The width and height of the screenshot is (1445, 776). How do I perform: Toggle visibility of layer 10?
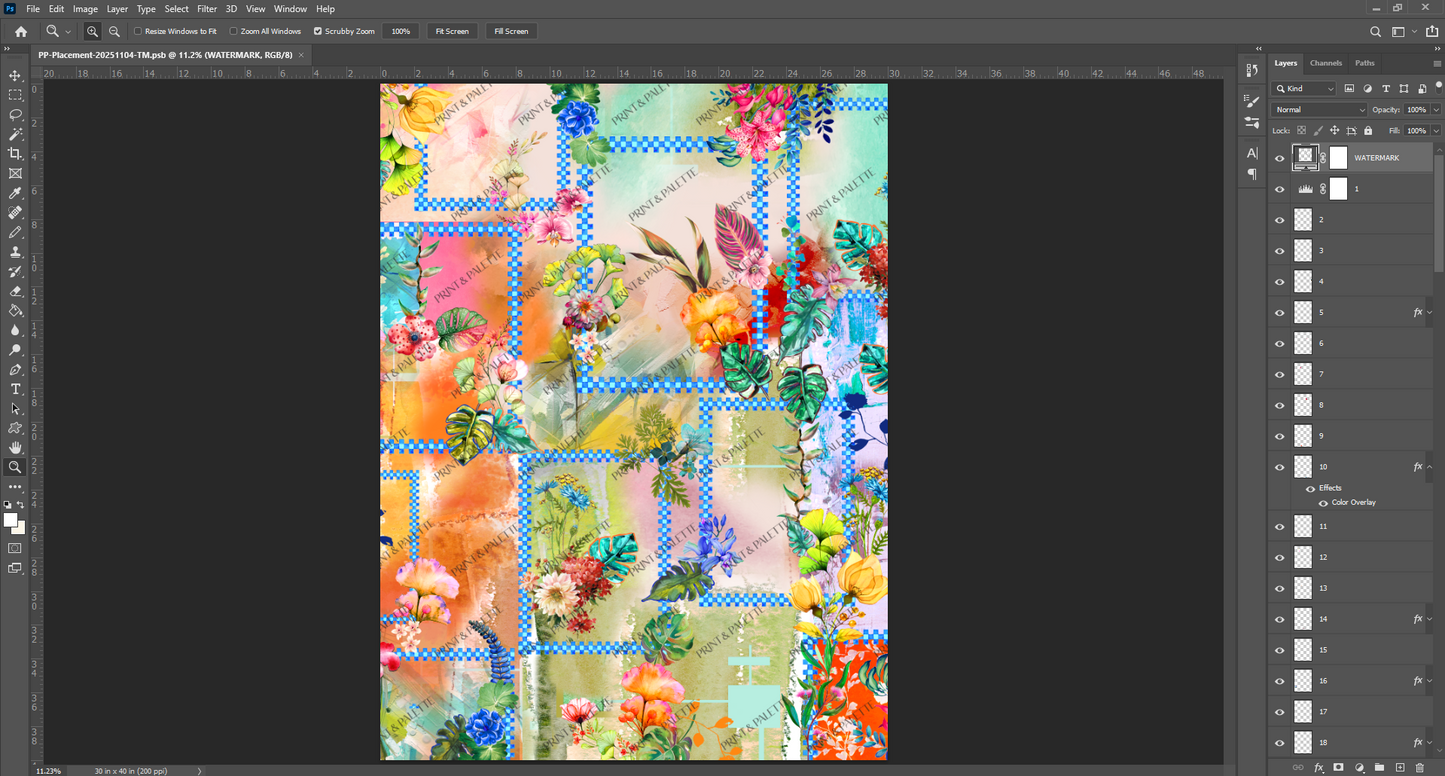[1280, 466]
